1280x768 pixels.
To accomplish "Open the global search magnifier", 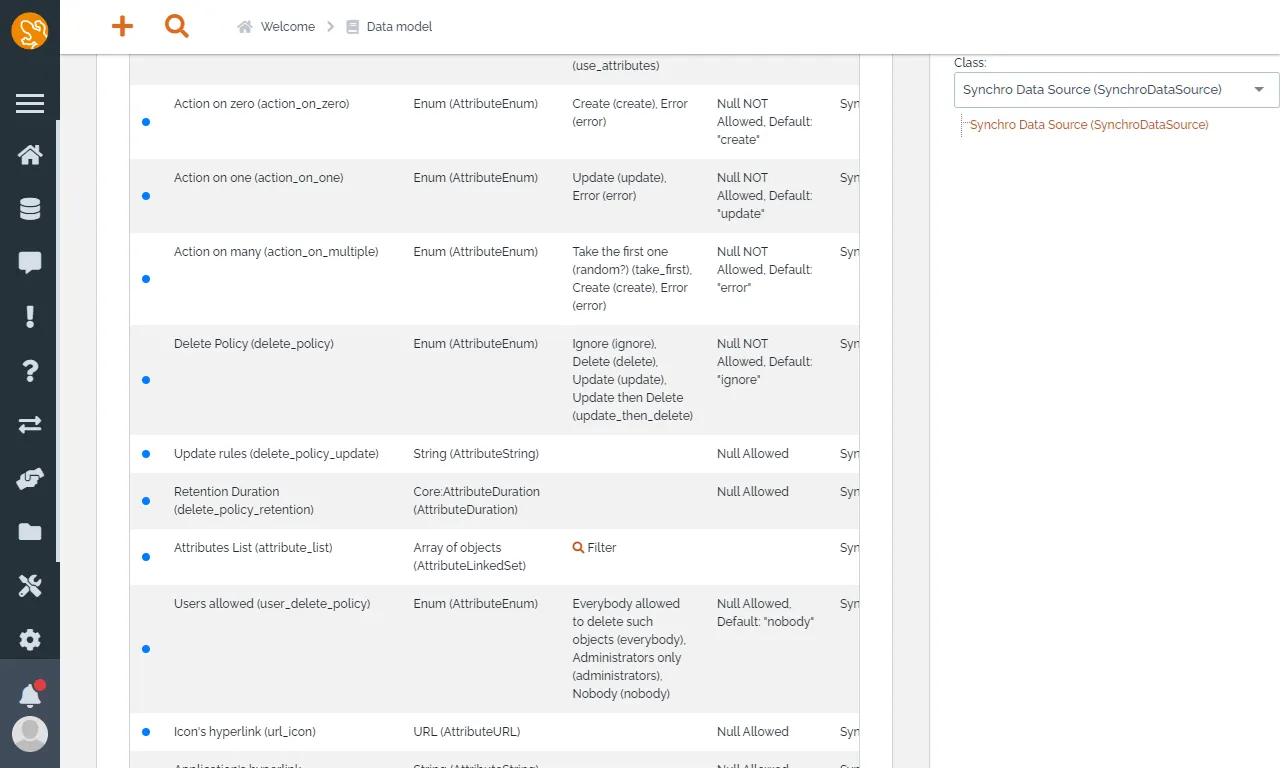I will click(x=177, y=27).
